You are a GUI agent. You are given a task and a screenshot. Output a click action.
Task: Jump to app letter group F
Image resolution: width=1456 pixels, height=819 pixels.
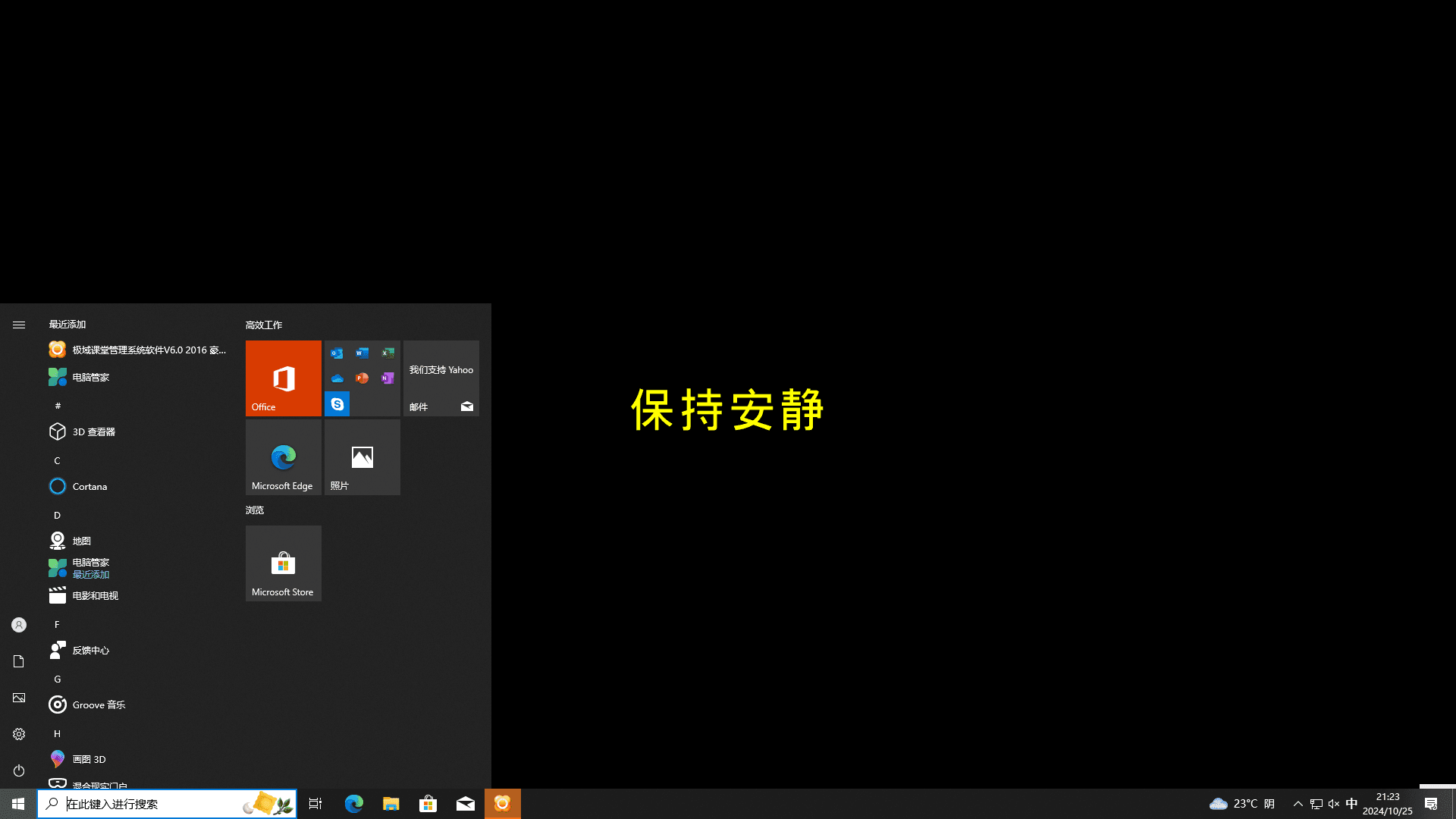pos(57,624)
